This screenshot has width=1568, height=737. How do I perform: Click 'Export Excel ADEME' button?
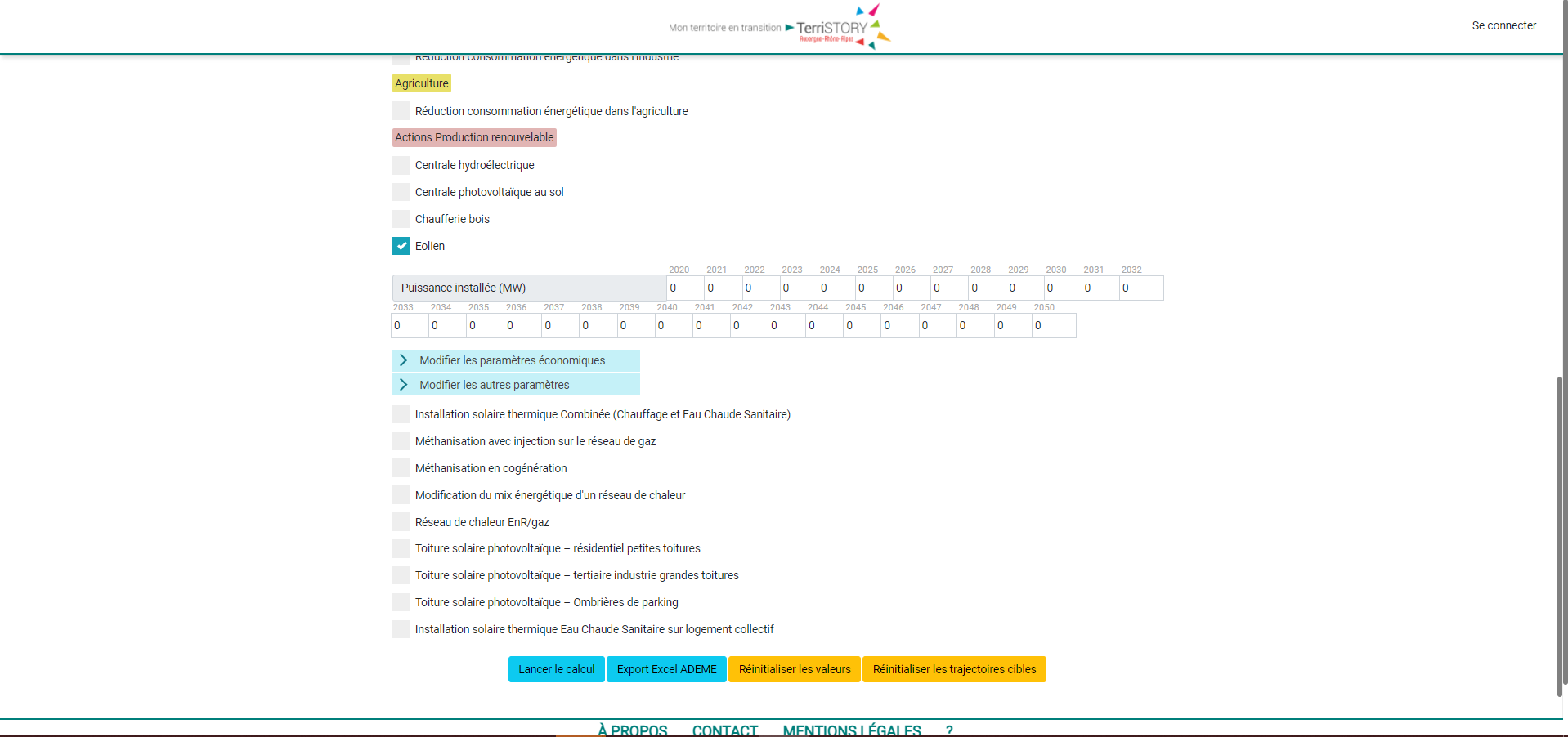(x=666, y=669)
